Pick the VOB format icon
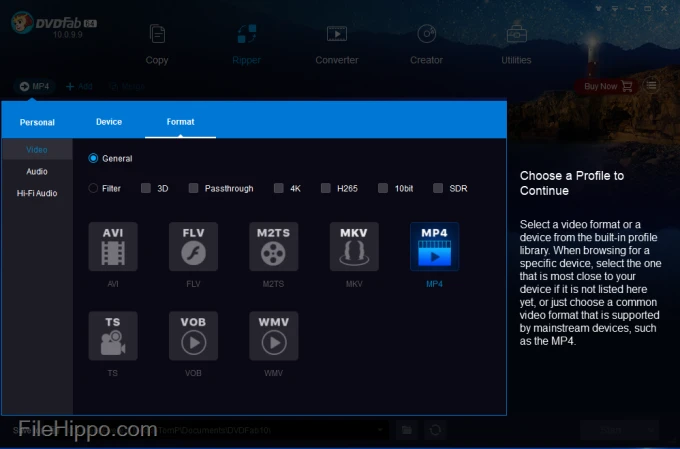 click(x=193, y=336)
